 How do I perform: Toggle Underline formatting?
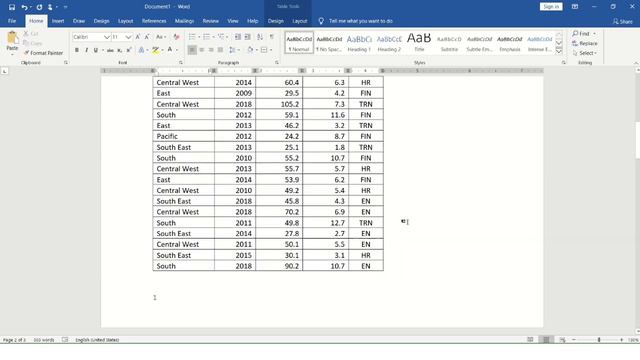click(x=96, y=50)
